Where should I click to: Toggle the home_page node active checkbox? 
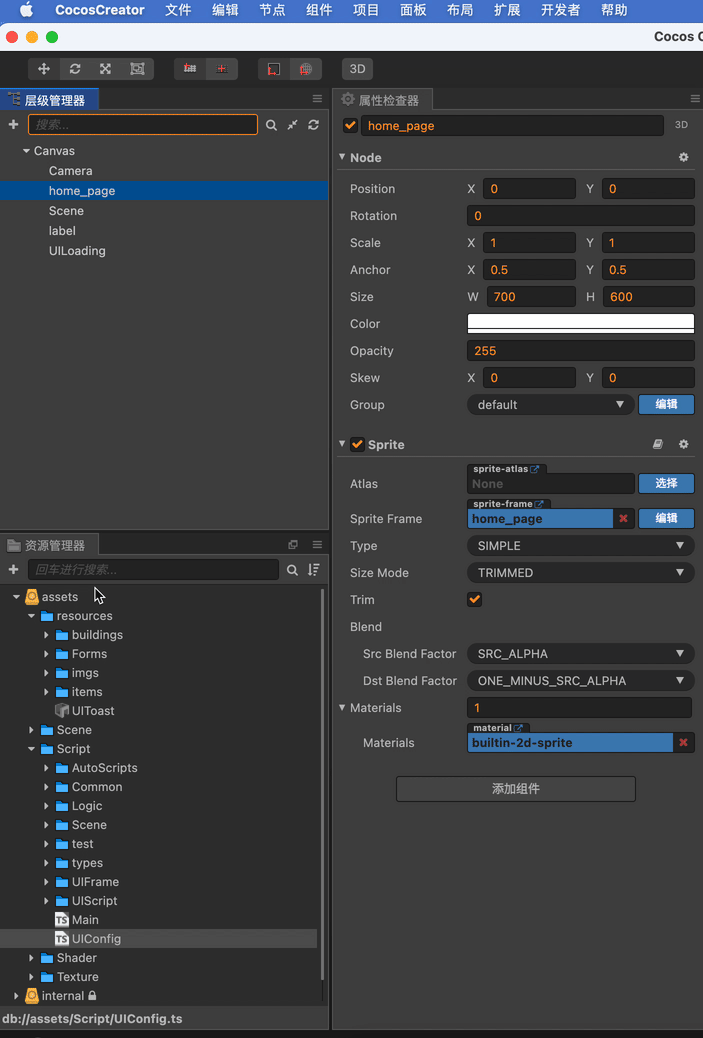(x=350, y=125)
